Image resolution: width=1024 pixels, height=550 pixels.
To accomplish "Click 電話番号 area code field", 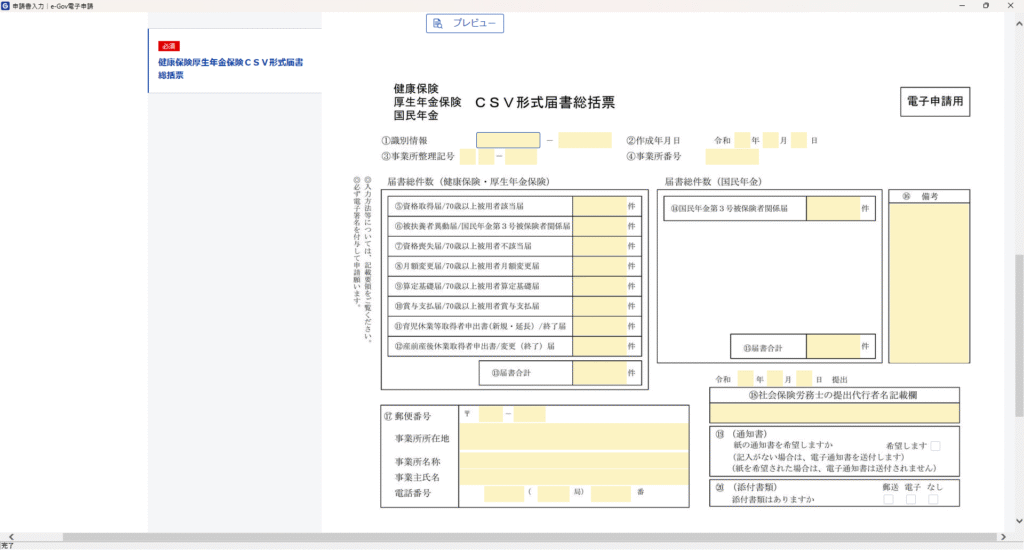I will [504, 493].
